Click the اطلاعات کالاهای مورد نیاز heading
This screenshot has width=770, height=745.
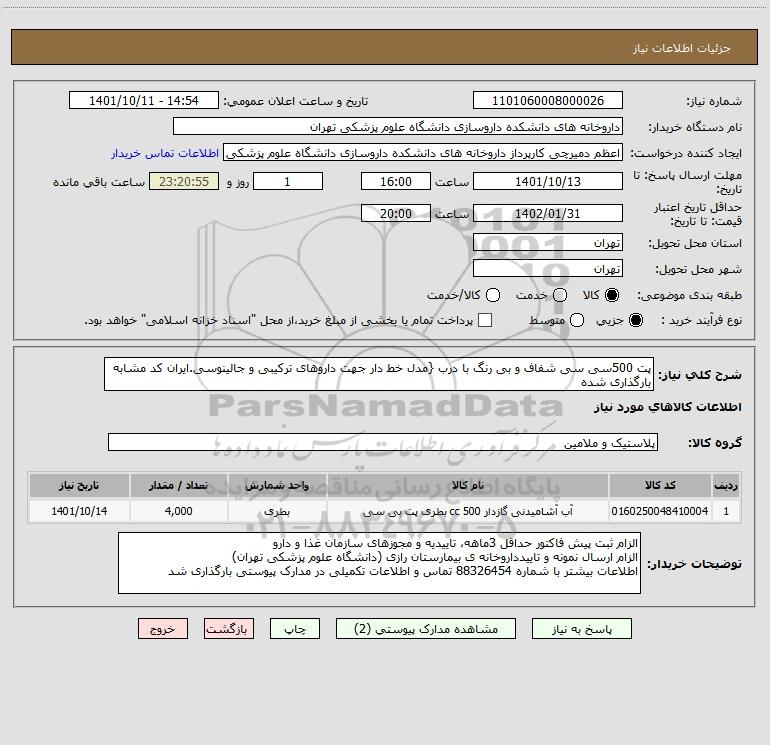coord(667,407)
